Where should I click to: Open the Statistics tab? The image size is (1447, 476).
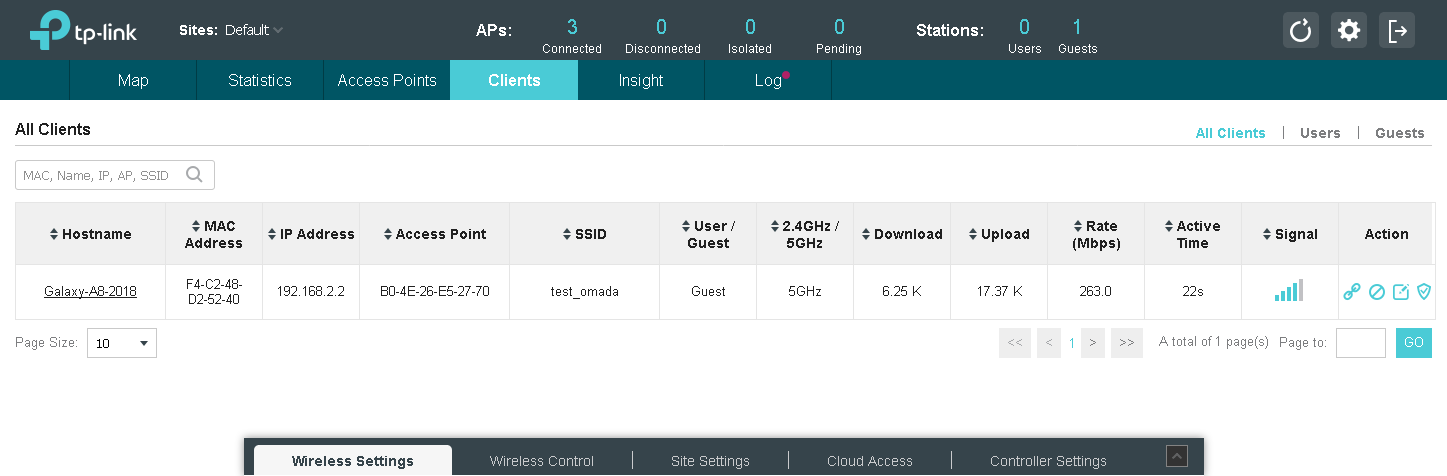[260, 81]
